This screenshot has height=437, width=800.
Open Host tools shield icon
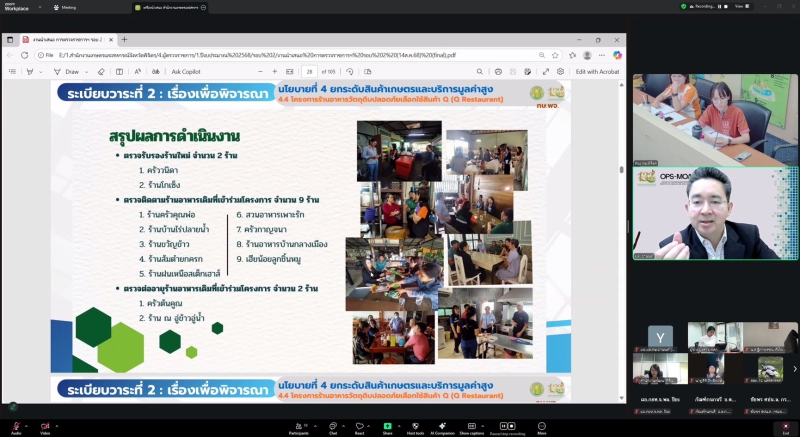pos(415,428)
